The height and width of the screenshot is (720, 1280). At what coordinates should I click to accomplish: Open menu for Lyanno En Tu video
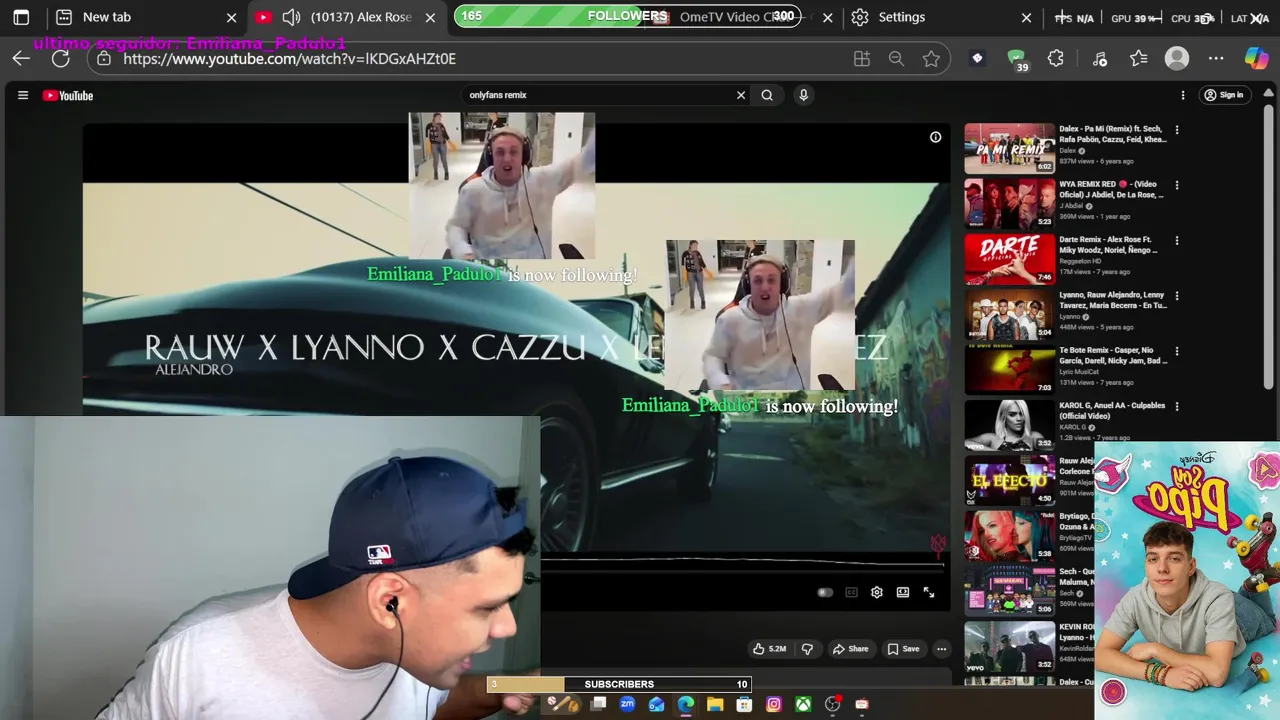pos(1177,296)
